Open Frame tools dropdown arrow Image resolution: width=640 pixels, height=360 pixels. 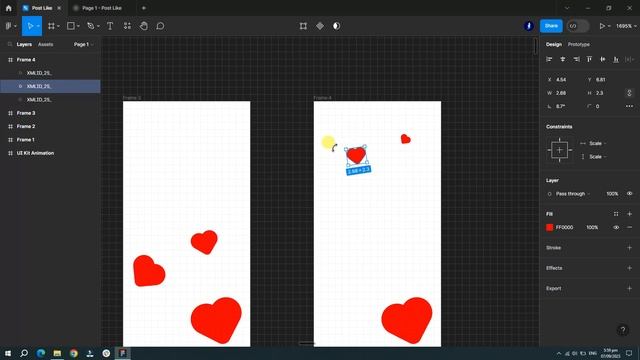pyautogui.click(x=58, y=26)
